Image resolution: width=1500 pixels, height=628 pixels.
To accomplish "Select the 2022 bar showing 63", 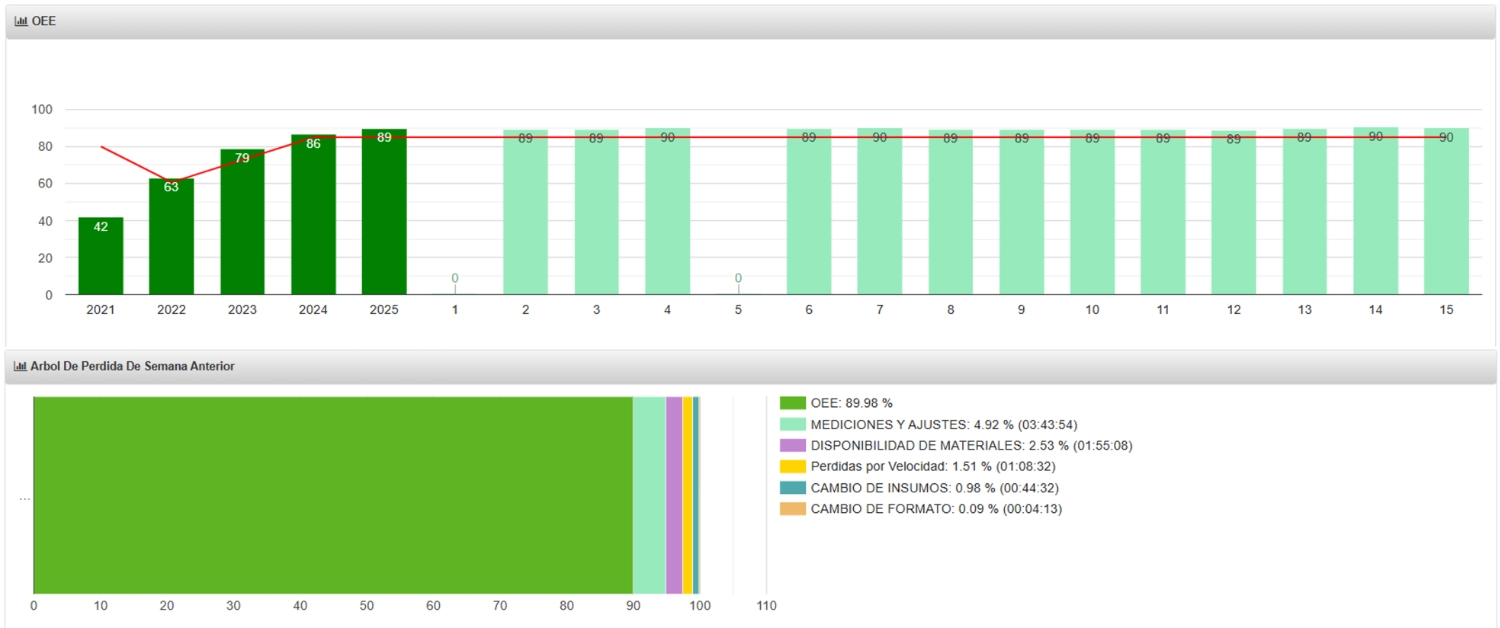I will (x=171, y=237).
